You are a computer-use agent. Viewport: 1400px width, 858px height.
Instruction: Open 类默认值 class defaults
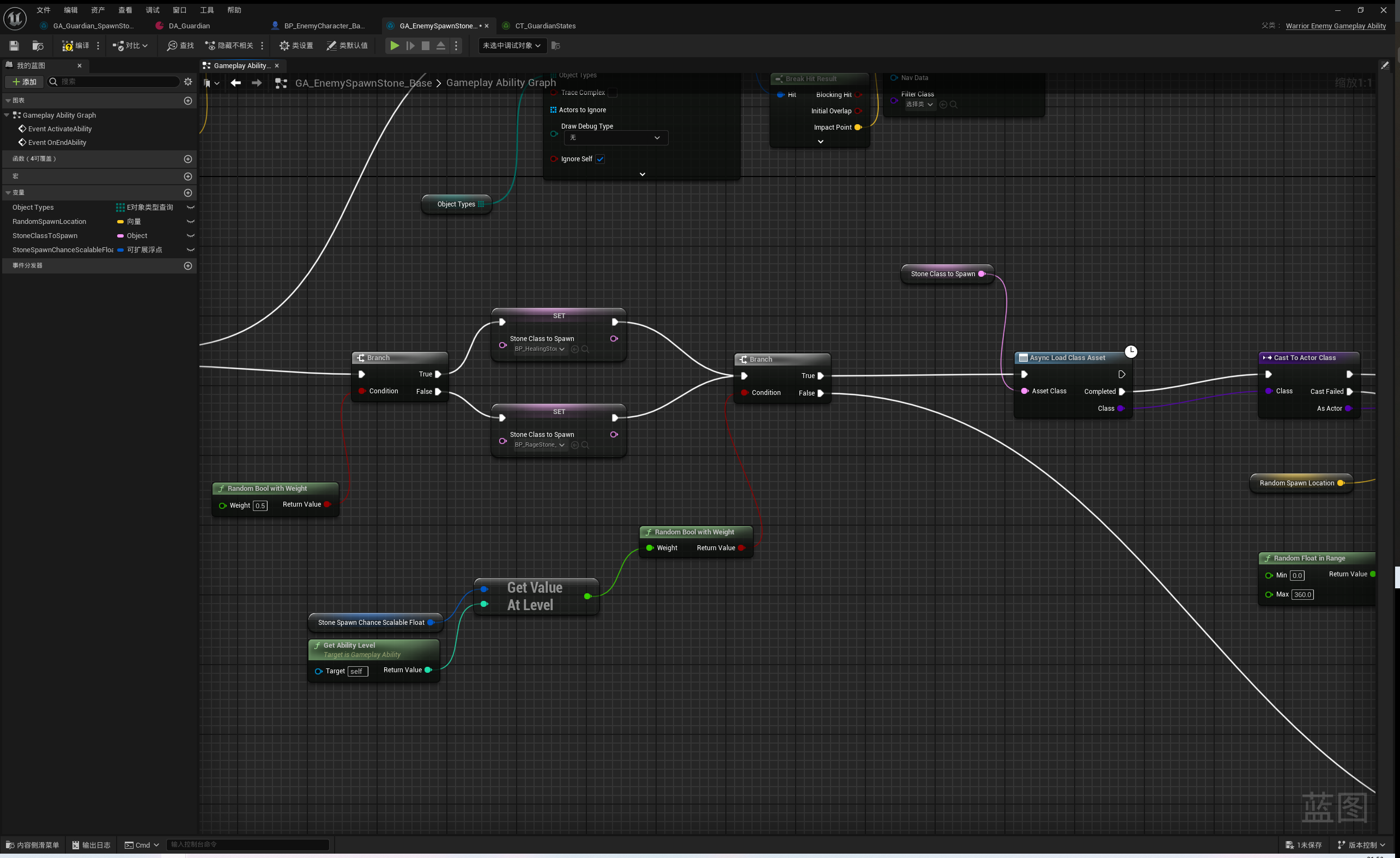pyautogui.click(x=347, y=45)
